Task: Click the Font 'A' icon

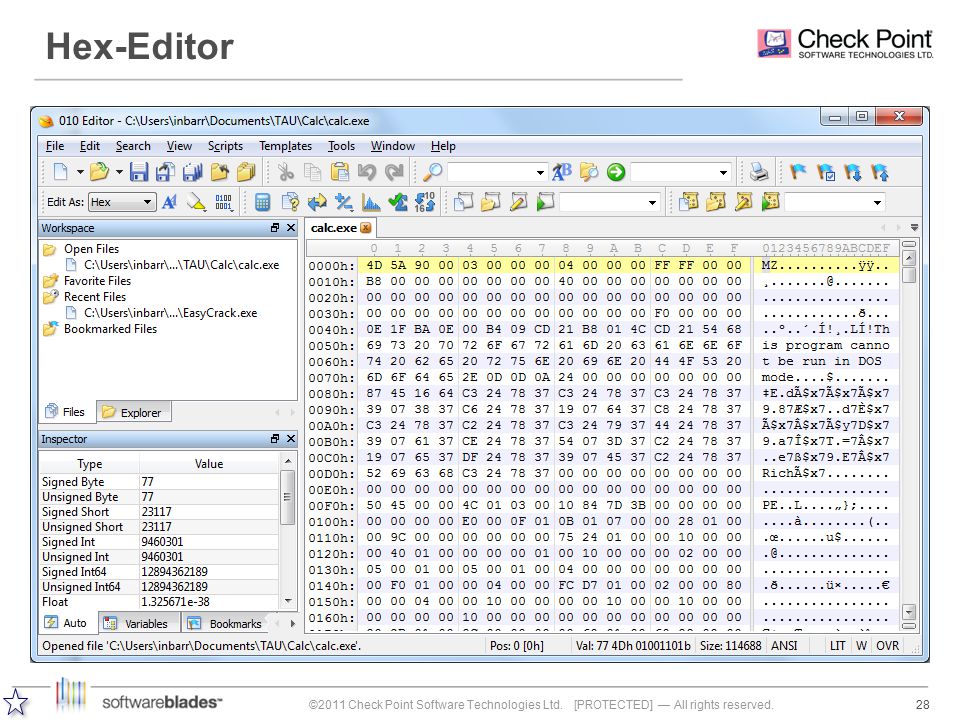Action: [170, 202]
